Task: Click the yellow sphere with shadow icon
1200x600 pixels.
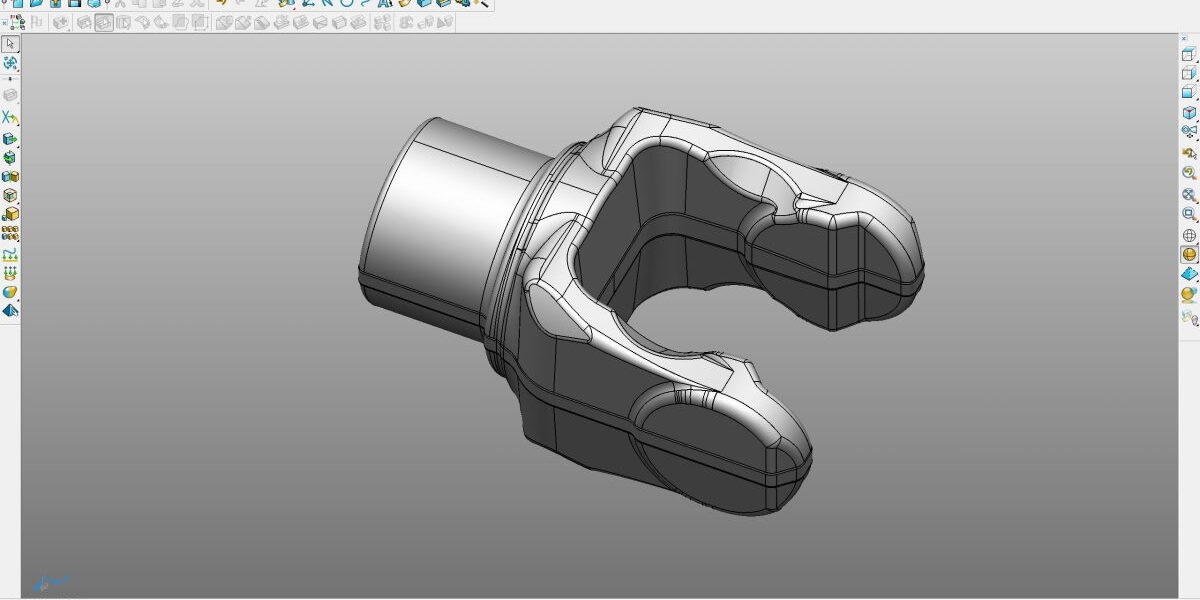Action: tap(1189, 294)
